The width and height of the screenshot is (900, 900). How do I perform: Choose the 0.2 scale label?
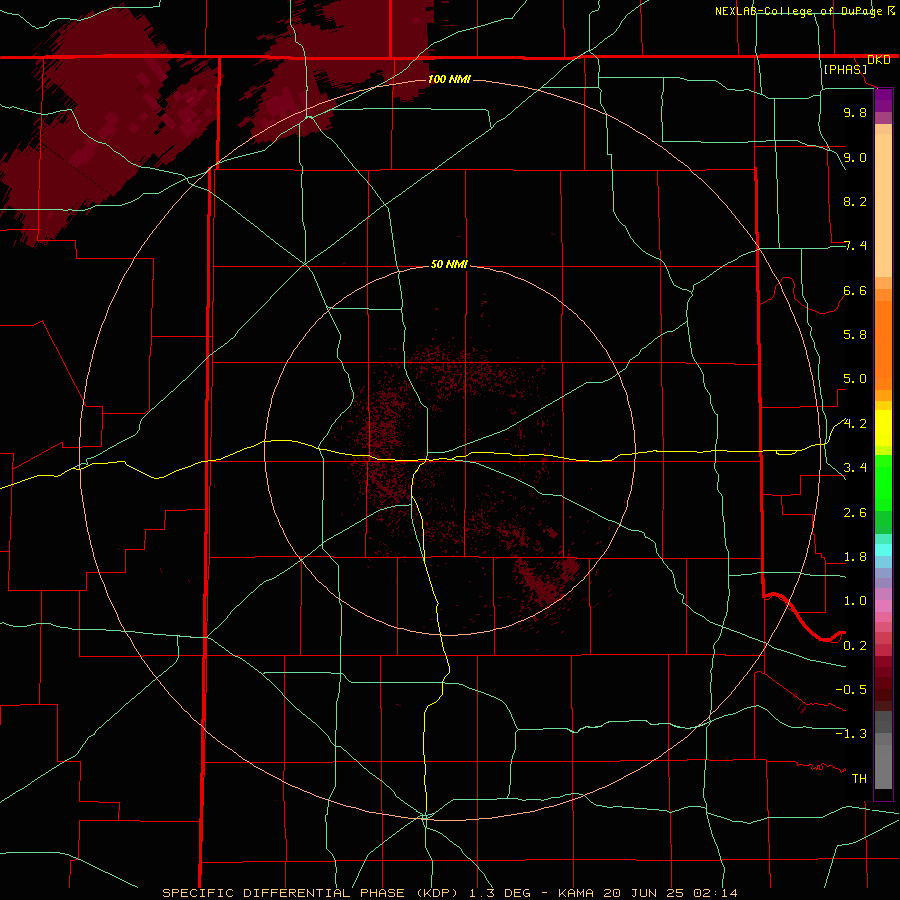tap(855, 646)
